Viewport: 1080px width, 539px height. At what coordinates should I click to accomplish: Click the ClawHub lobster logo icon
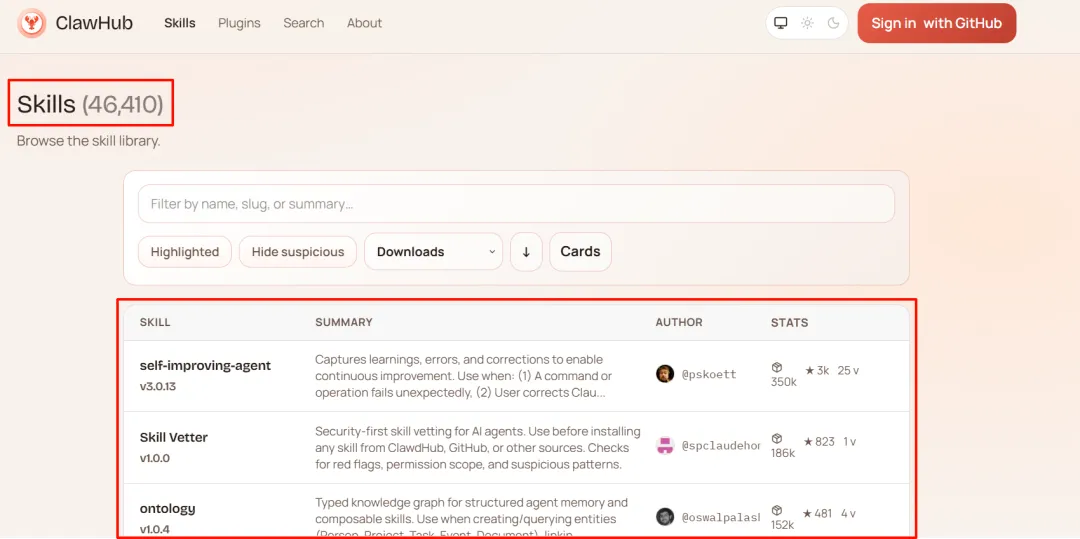point(32,23)
